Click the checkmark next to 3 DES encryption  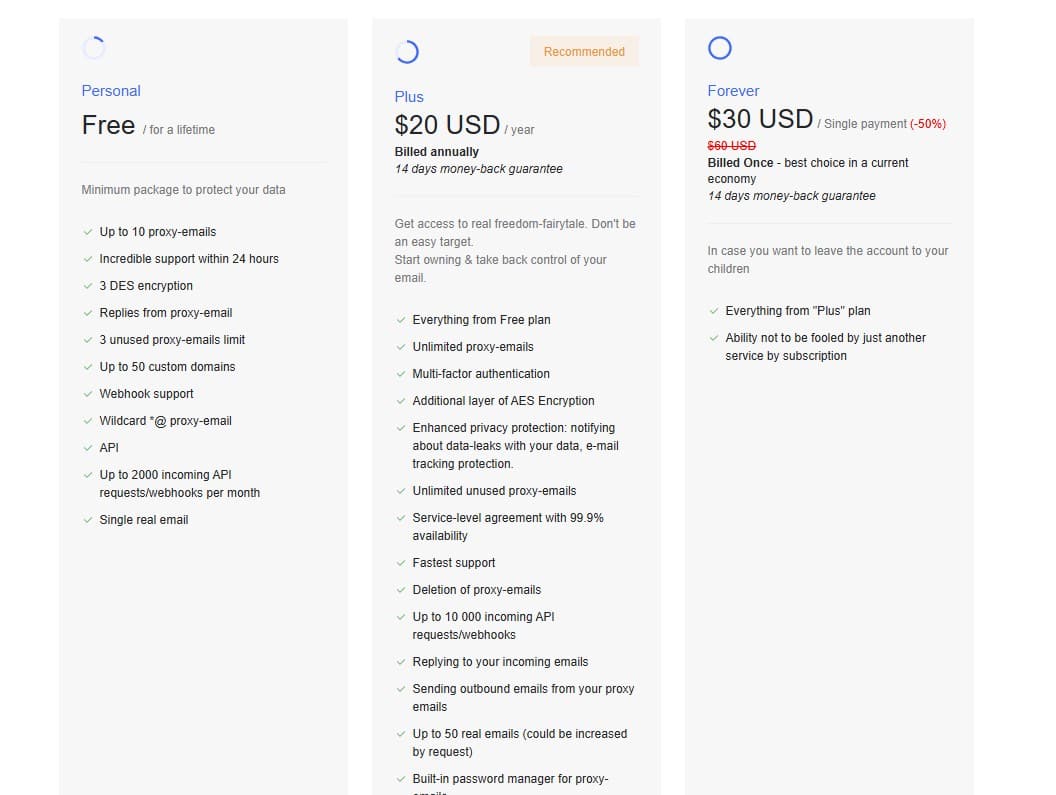click(87, 286)
